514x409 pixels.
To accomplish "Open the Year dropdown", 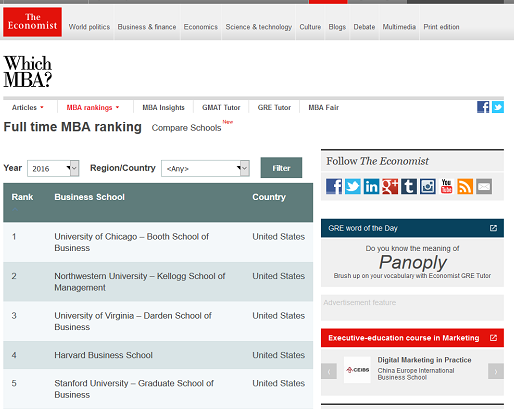I will pos(53,168).
